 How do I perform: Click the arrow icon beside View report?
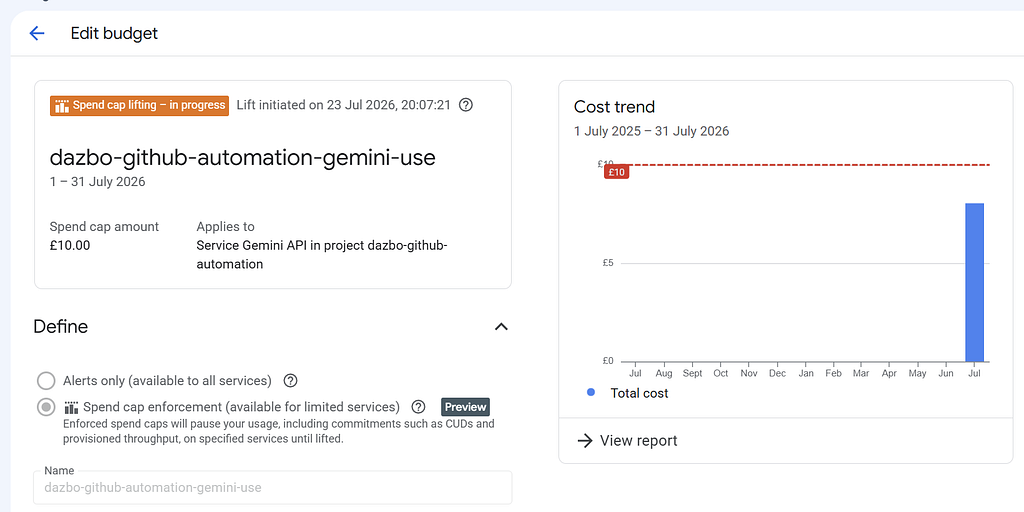584,441
